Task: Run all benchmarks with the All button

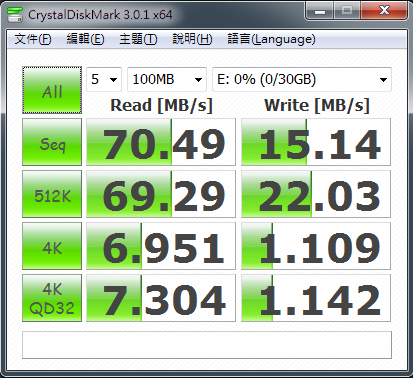Action: [x=52, y=90]
